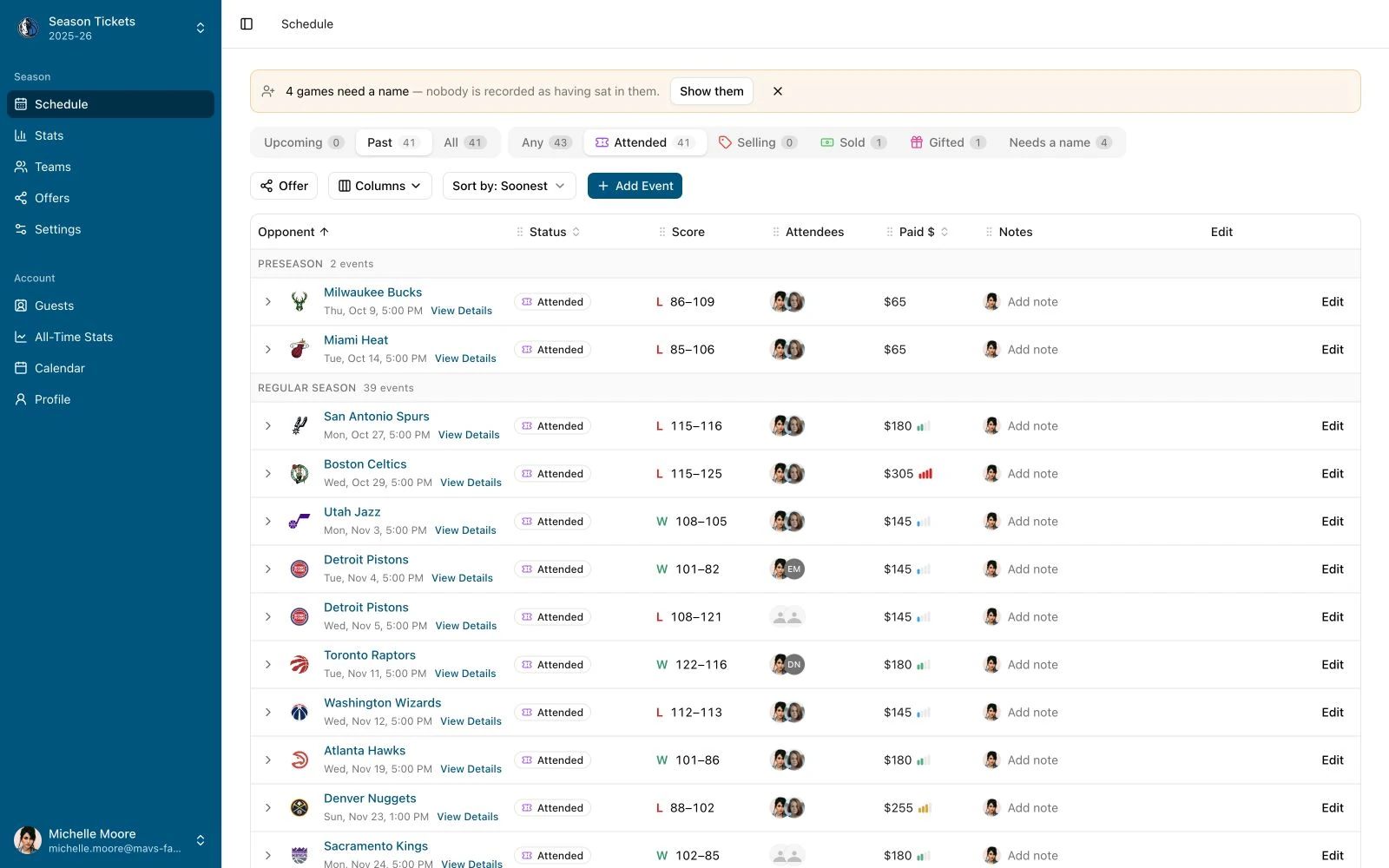This screenshot has height=868, width=1389.
Task: Click the drag handle beside Notes column
Action: [x=989, y=232]
